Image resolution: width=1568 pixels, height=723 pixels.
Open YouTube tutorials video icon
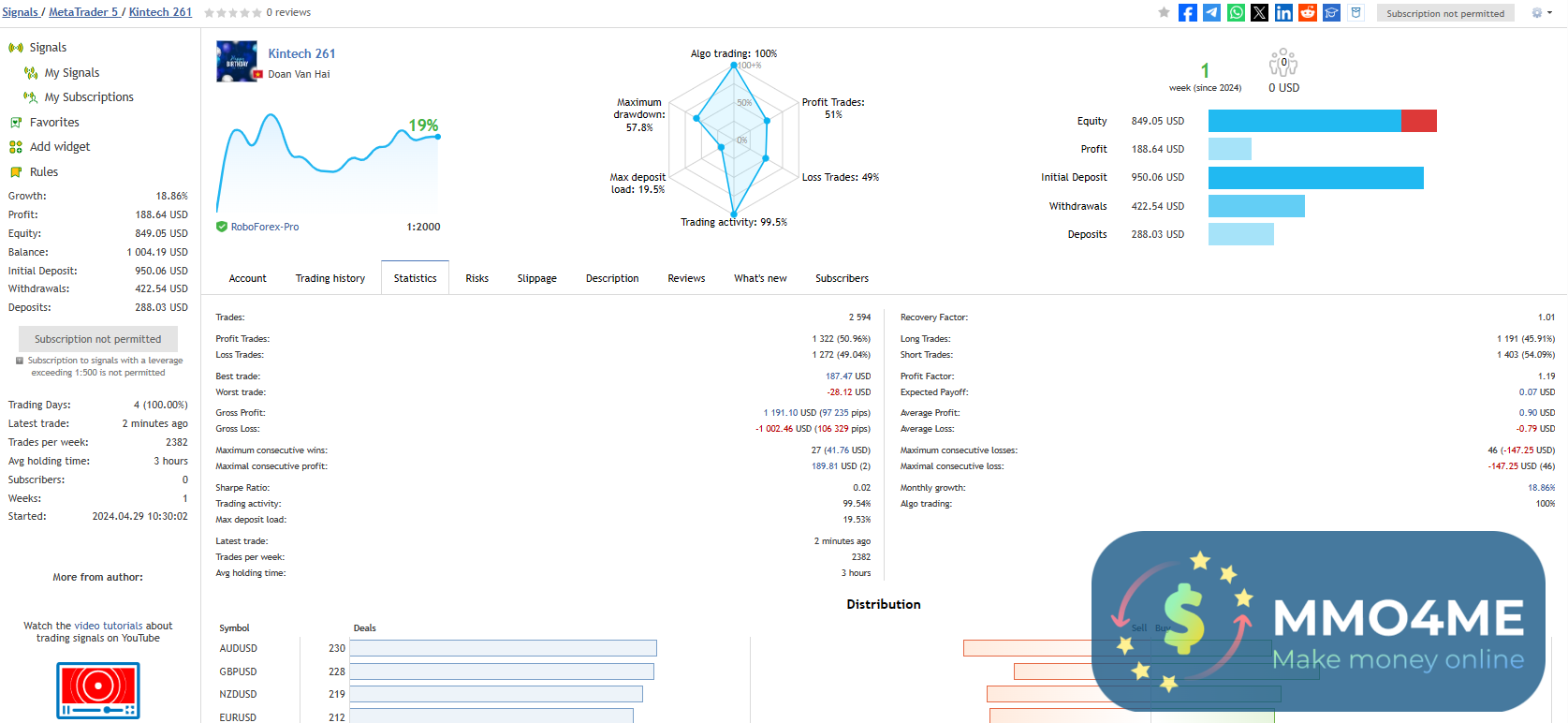[x=98, y=690]
